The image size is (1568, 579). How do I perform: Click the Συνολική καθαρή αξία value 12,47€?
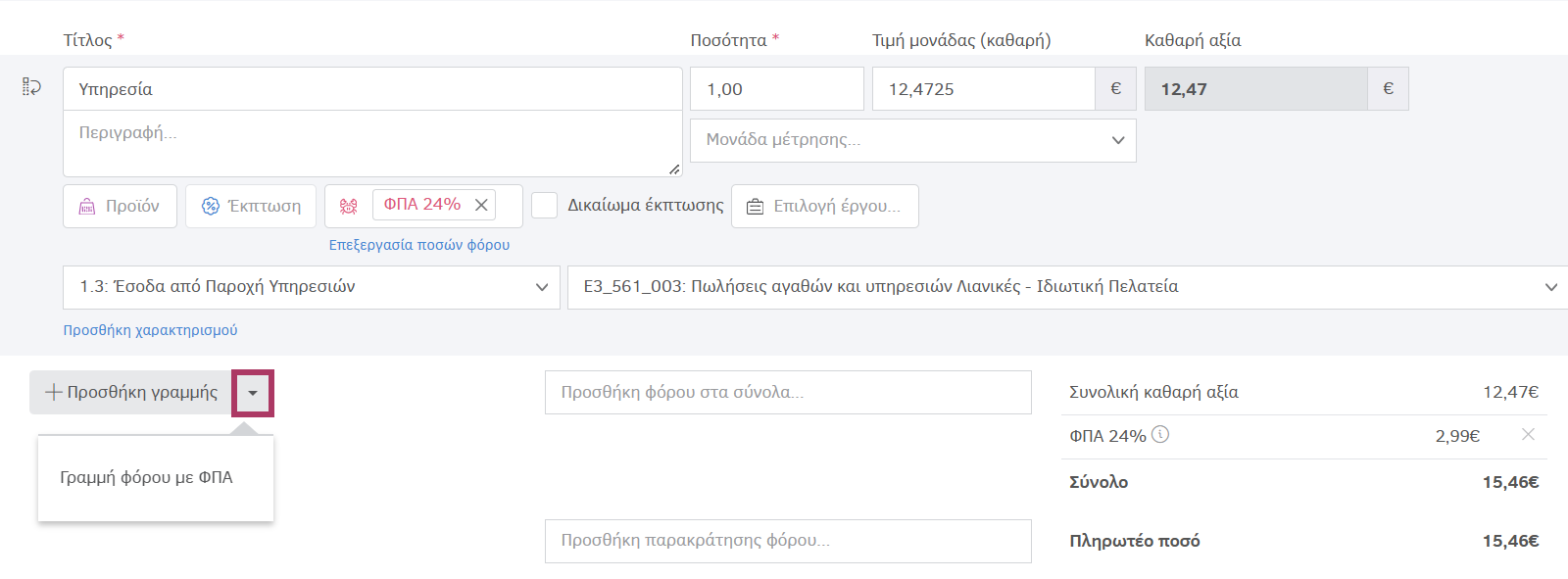point(1510,392)
